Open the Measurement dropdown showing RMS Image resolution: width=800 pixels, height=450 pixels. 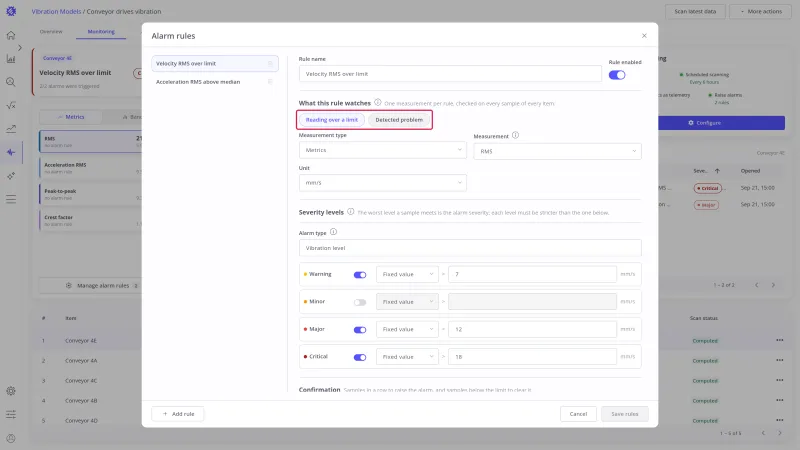click(x=557, y=151)
